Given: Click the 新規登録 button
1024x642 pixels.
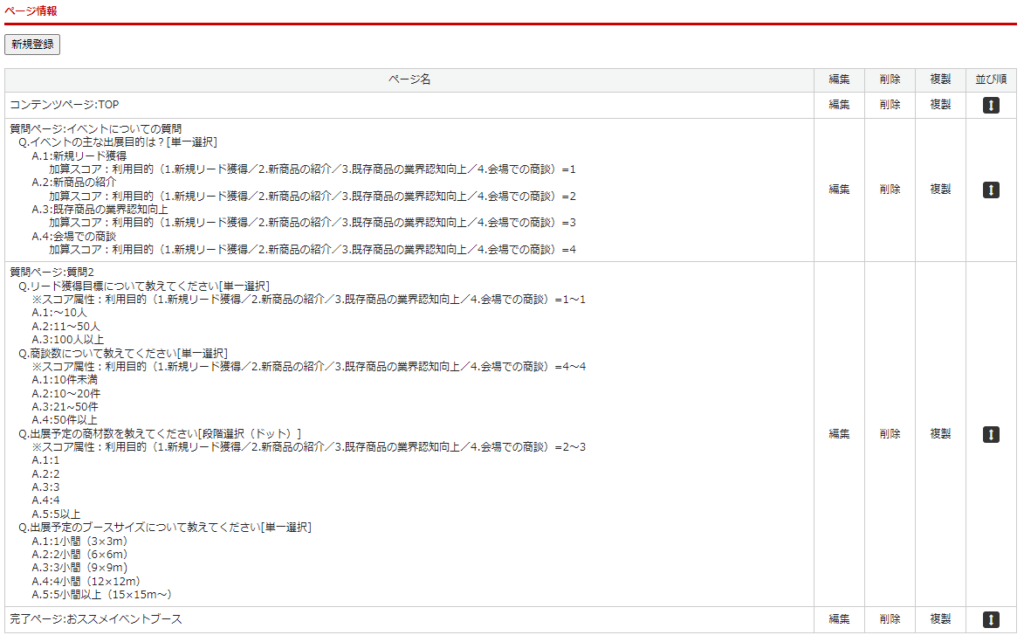Looking at the screenshot, I should [x=33, y=44].
